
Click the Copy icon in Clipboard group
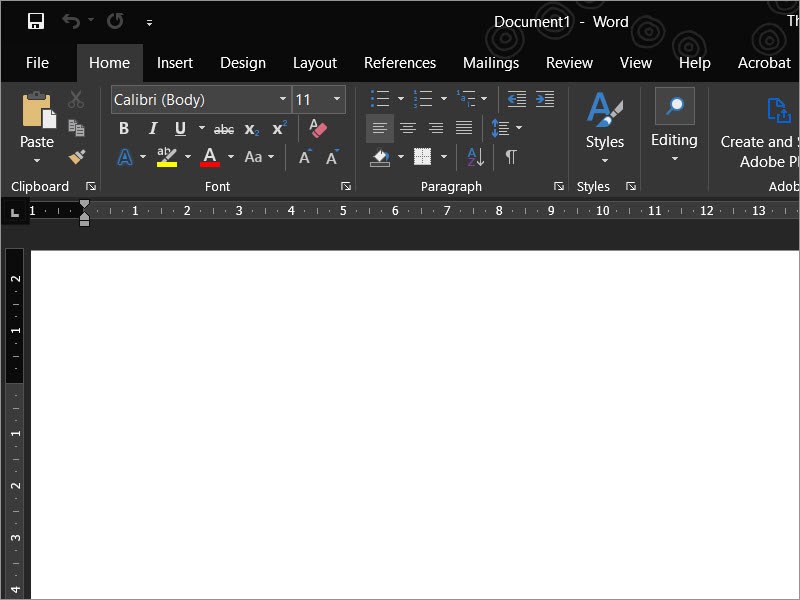(76, 128)
